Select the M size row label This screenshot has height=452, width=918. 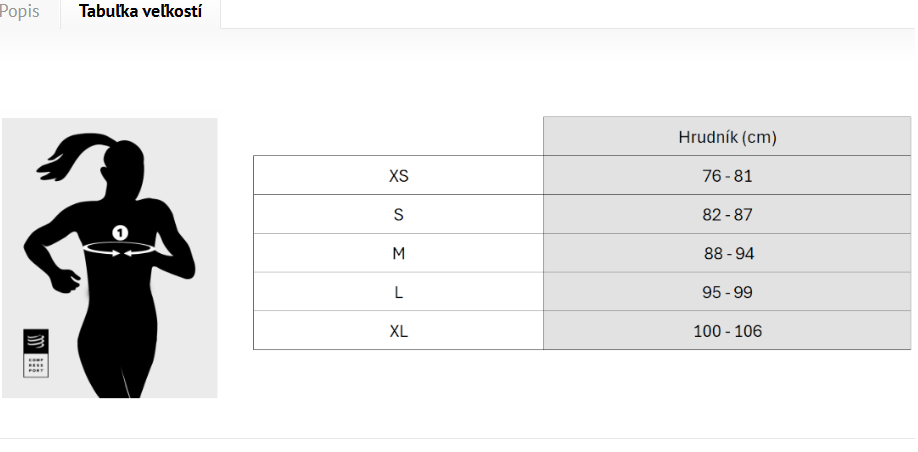click(398, 253)
